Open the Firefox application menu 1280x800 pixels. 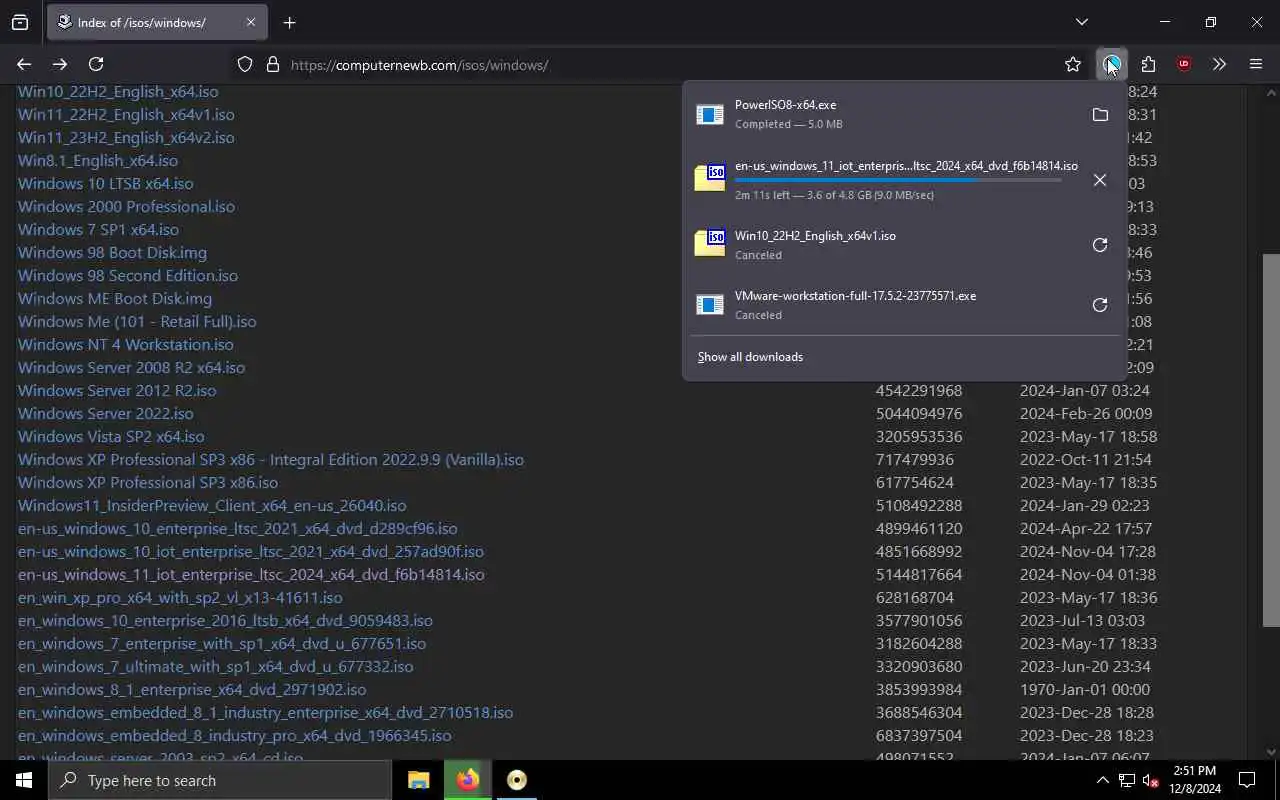[x=1256, y=64]
